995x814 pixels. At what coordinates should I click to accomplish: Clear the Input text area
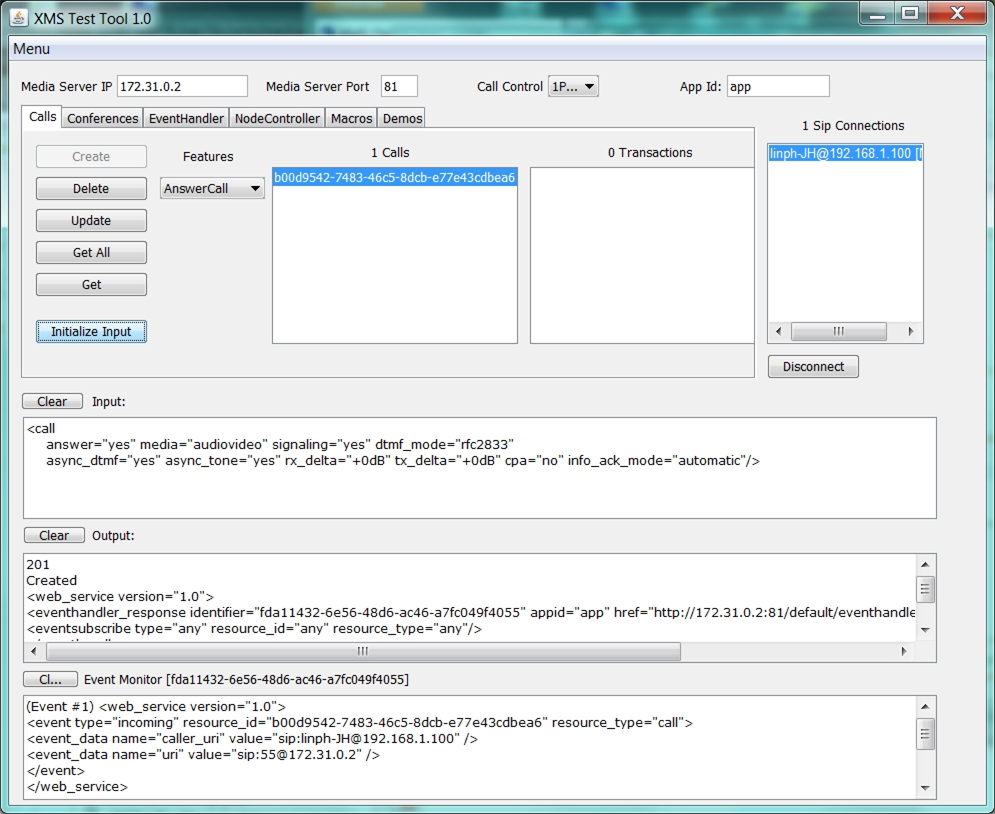click(x=52, y=401)
